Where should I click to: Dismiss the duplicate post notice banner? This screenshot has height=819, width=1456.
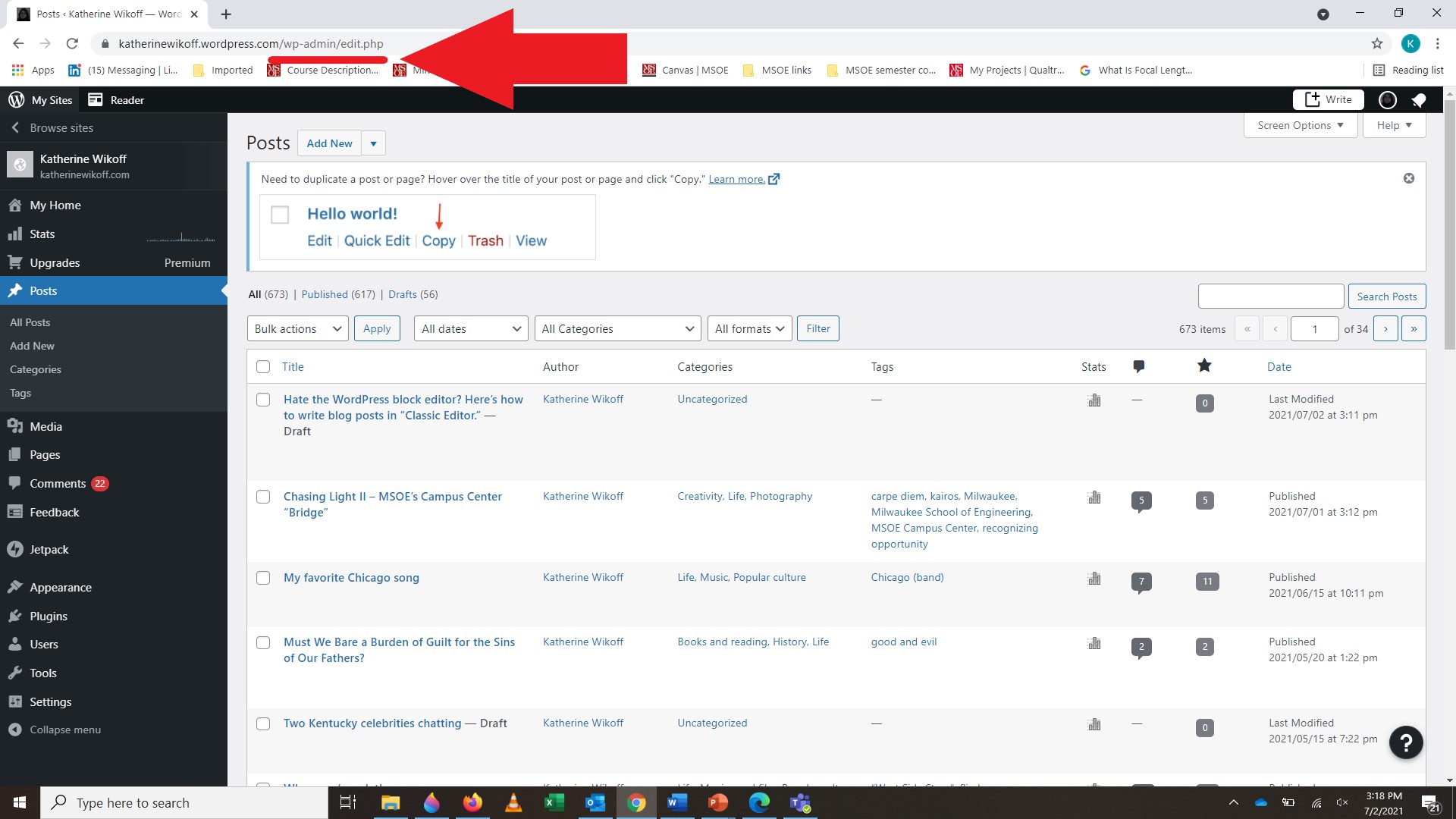click(x=1408, y=178)
